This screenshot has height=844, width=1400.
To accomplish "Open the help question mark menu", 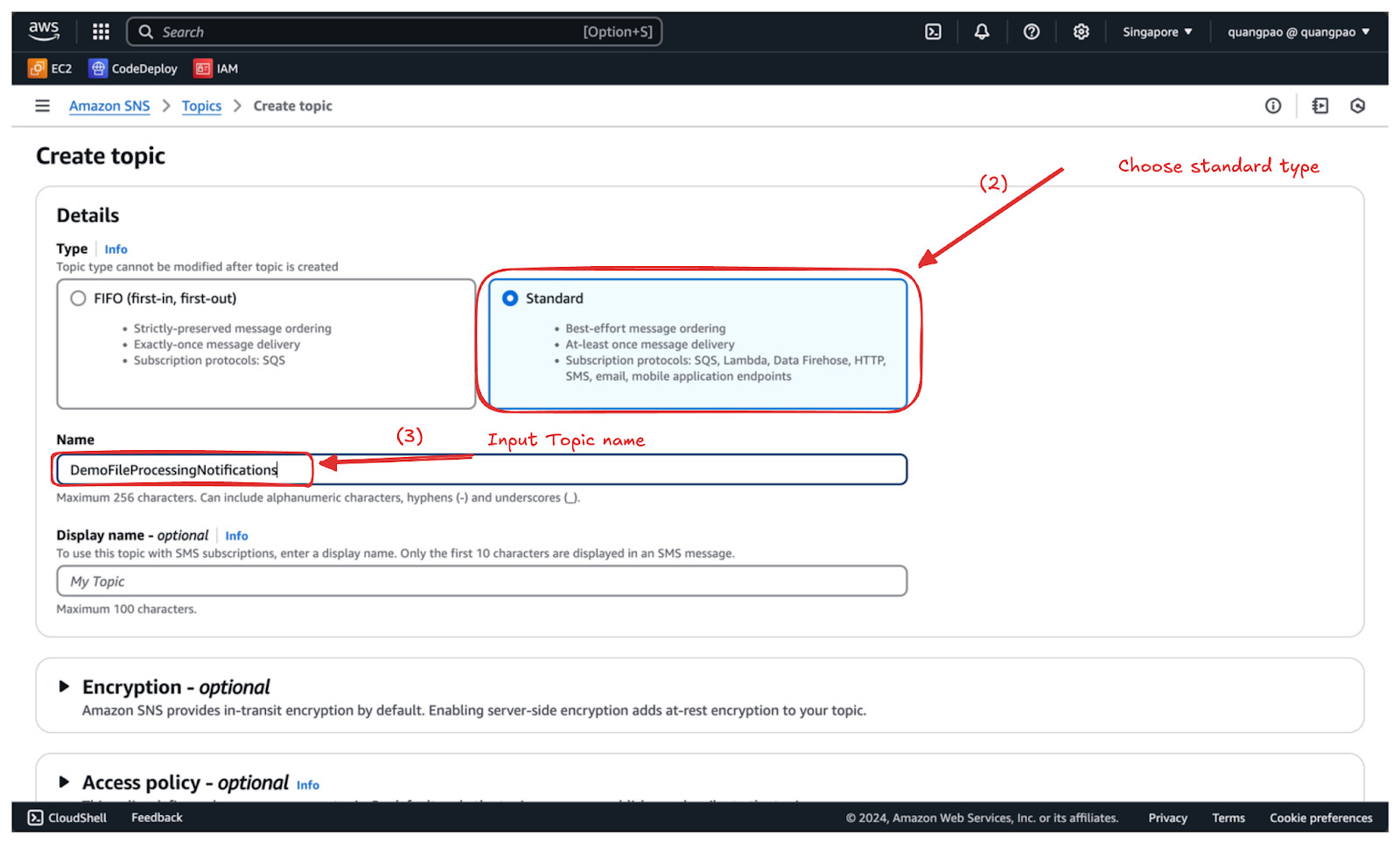I will coord(1032,32).
